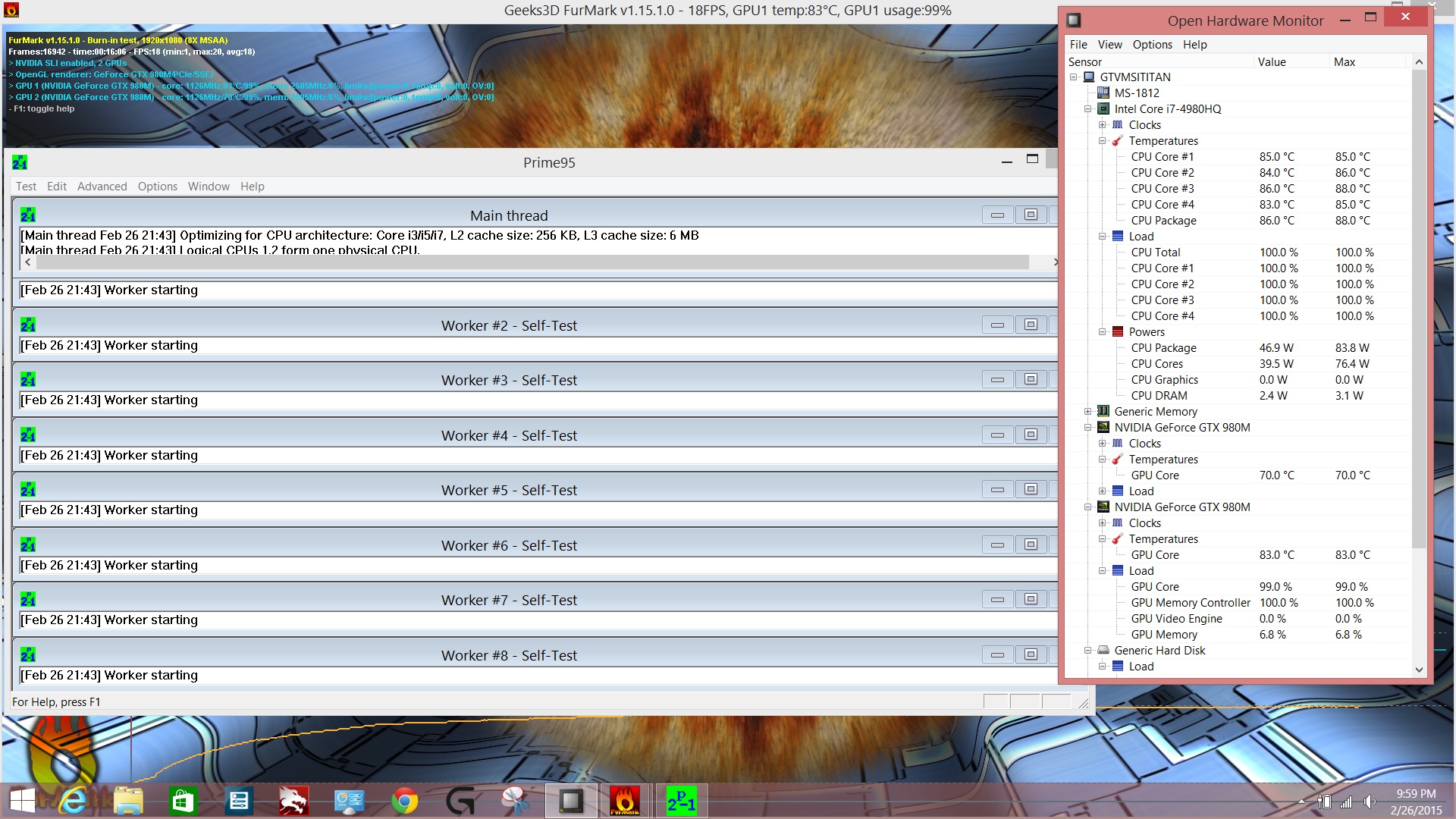Collapse the CPU Temperatures node

click(1103, 141)
